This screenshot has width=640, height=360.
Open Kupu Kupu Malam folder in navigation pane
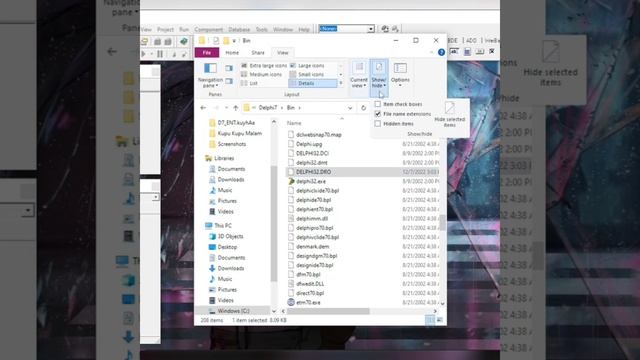240,133
